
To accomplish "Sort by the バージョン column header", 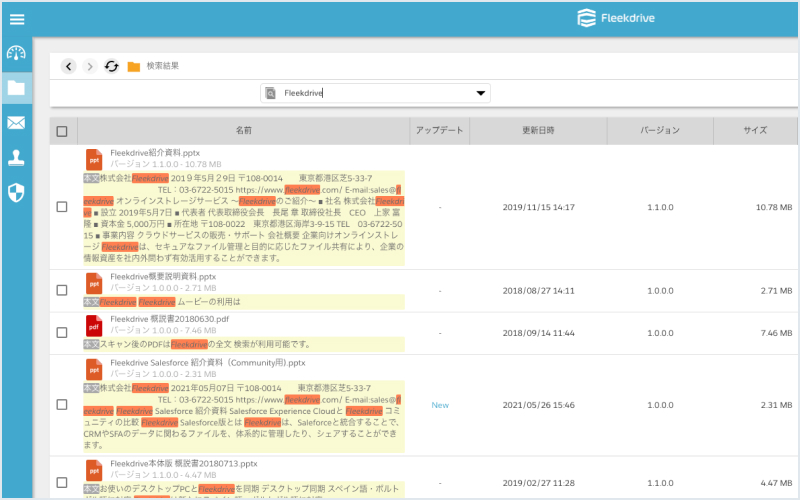I will (660, 131).
